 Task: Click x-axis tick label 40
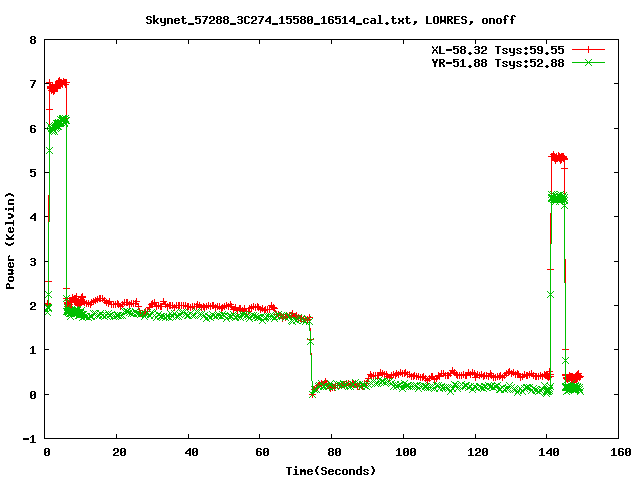191,452
